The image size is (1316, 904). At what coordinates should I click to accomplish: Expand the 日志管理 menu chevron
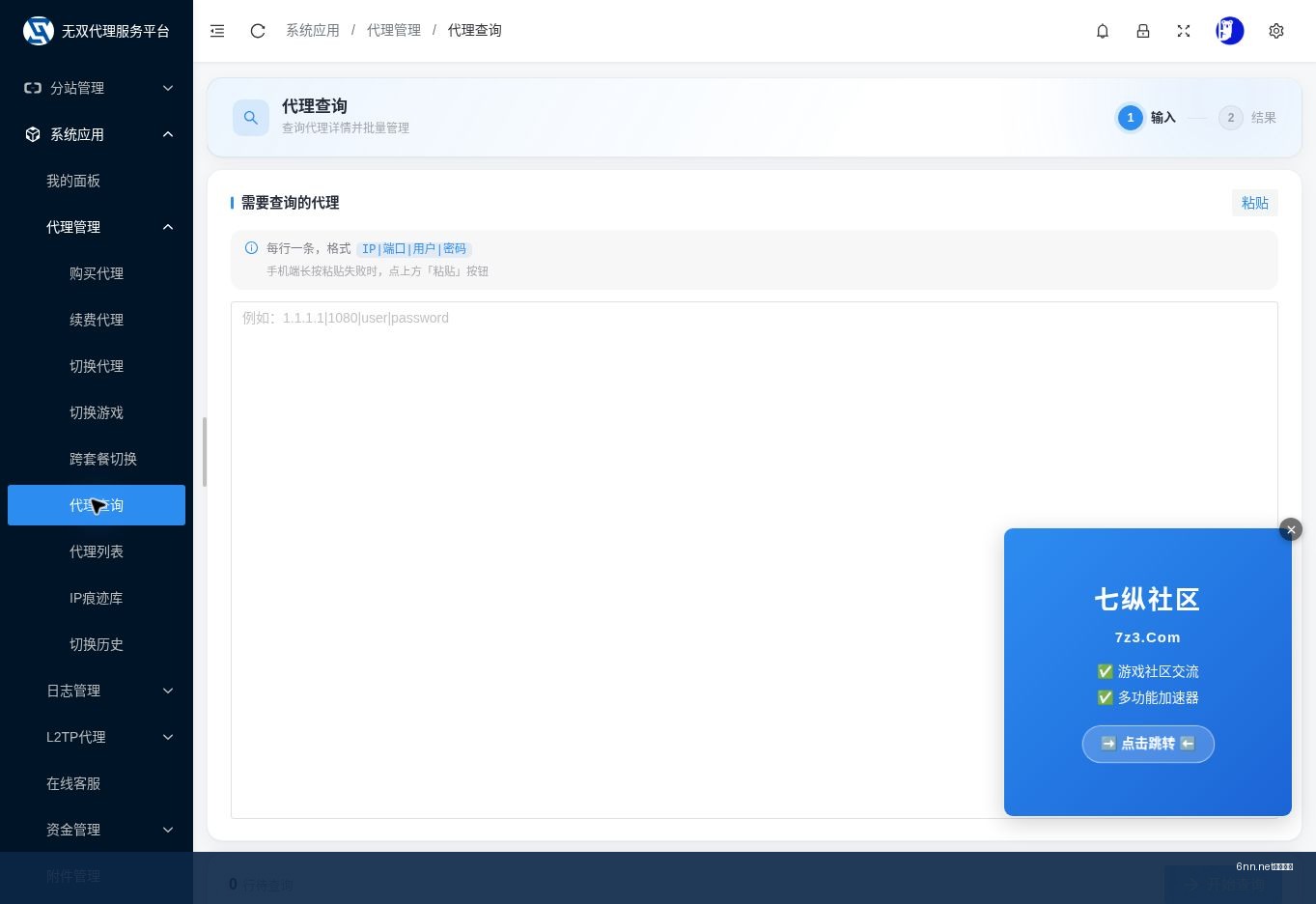point(168,691)
